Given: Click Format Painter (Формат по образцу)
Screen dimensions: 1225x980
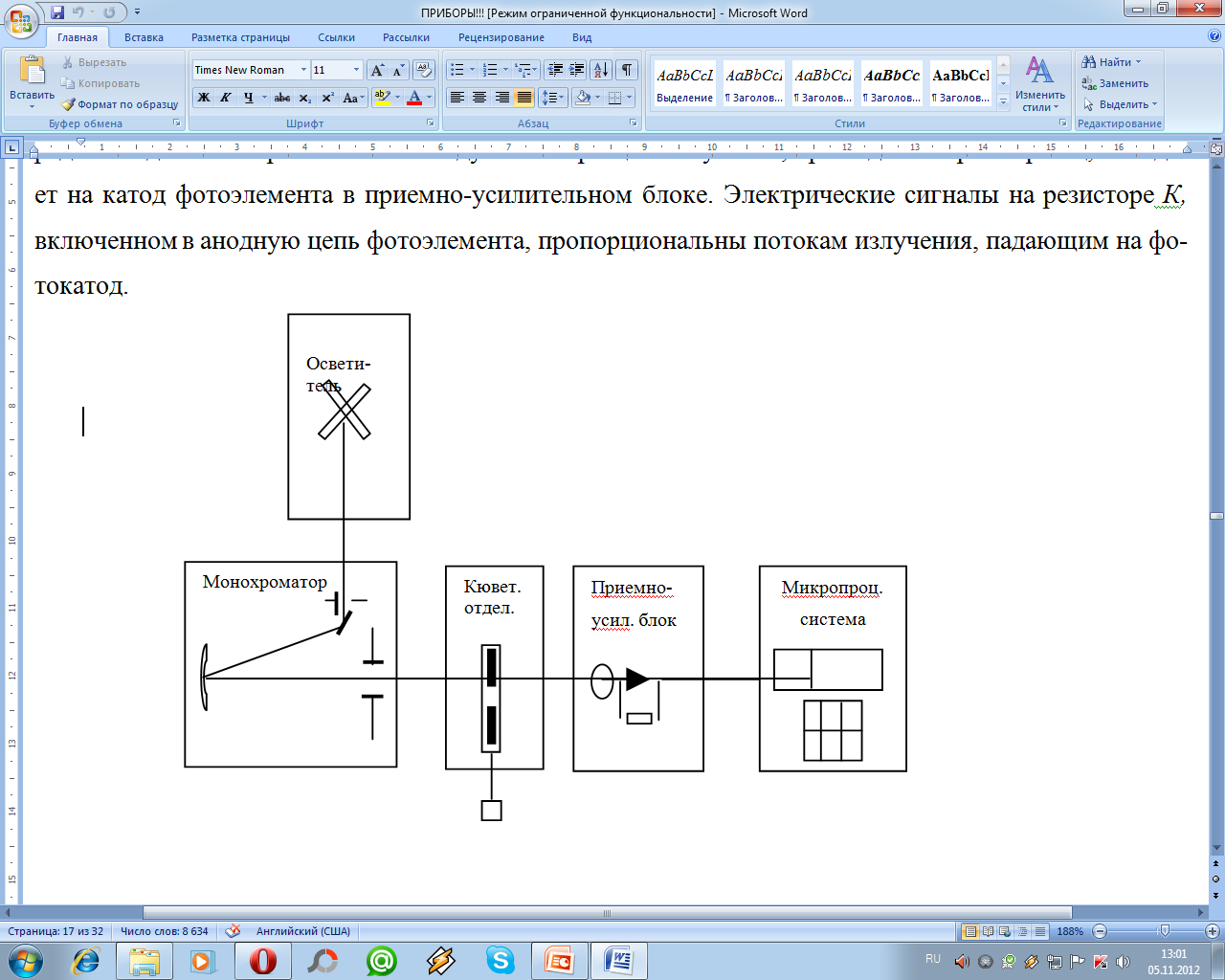Looking at the screenshot, I should pyautogui.click(x=121, y=104).
